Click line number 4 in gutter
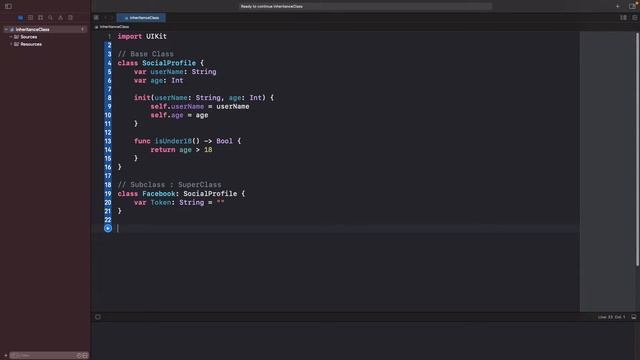The image size is (640, 360). tap(109, 63)
